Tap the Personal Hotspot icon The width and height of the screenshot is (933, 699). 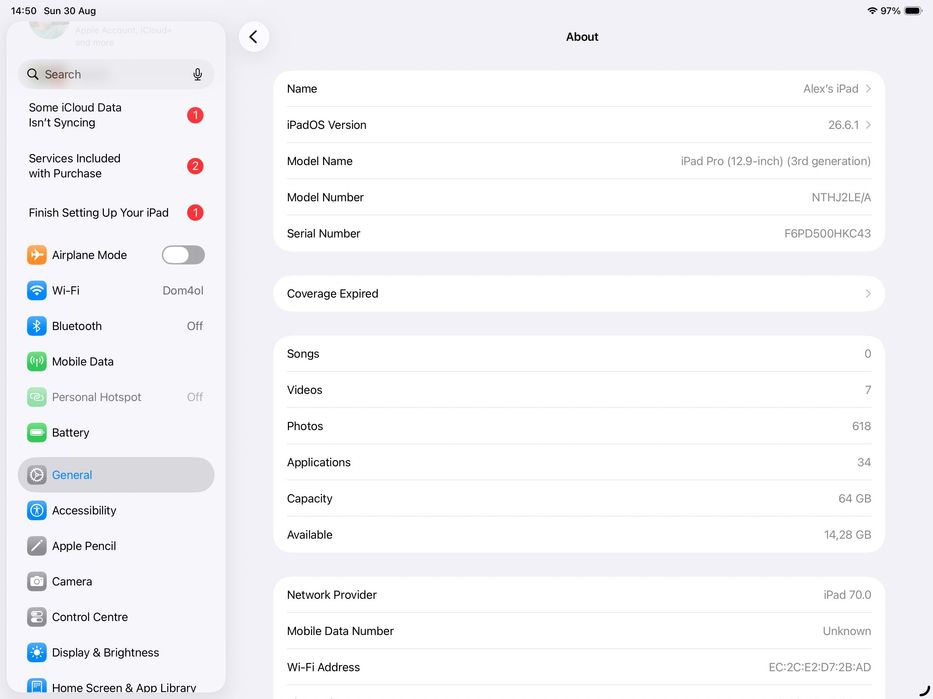(x=37, y=397)
